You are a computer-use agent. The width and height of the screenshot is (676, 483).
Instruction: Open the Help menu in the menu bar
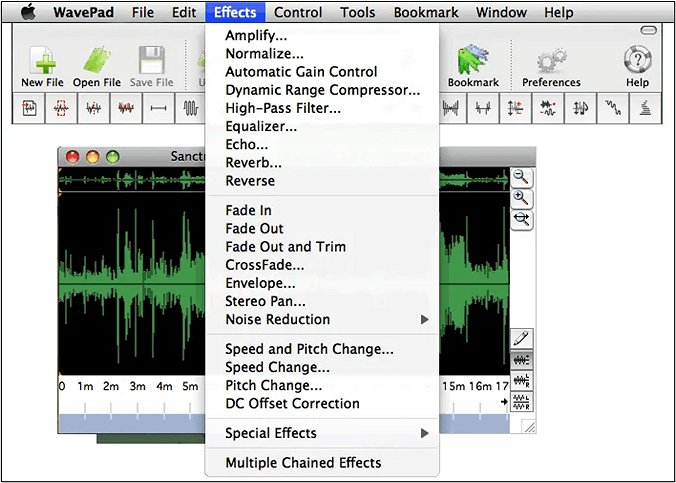[x=558, y=13]
